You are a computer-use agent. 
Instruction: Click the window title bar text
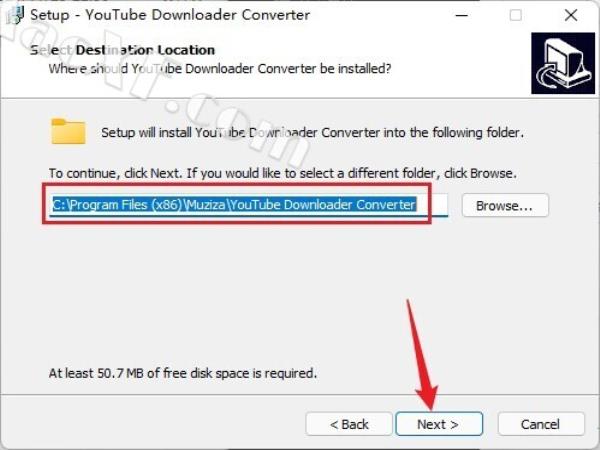click(x=170, y=15)
